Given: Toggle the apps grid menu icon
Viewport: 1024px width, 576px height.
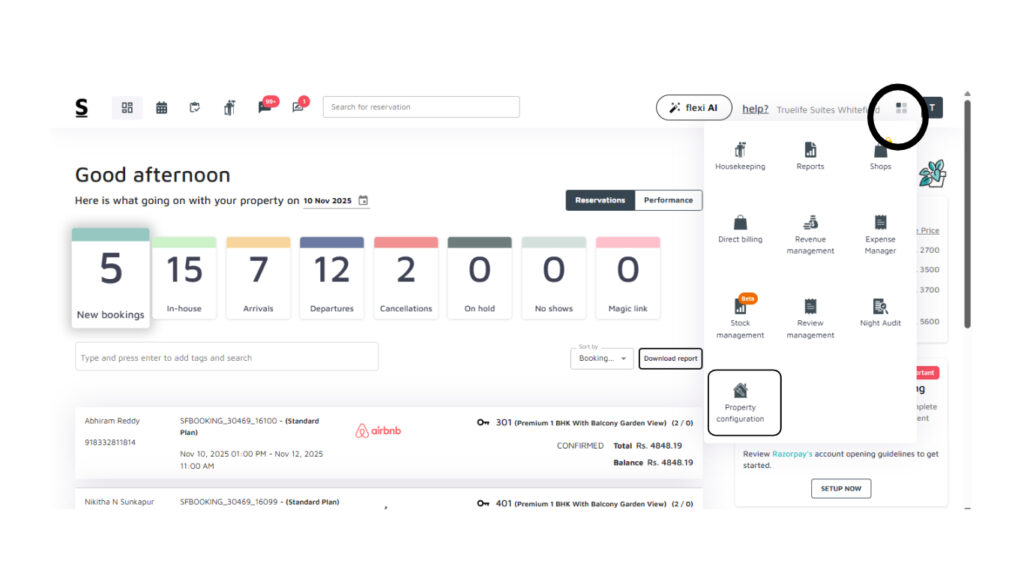Looking at the screenshot, I should 901,108.
